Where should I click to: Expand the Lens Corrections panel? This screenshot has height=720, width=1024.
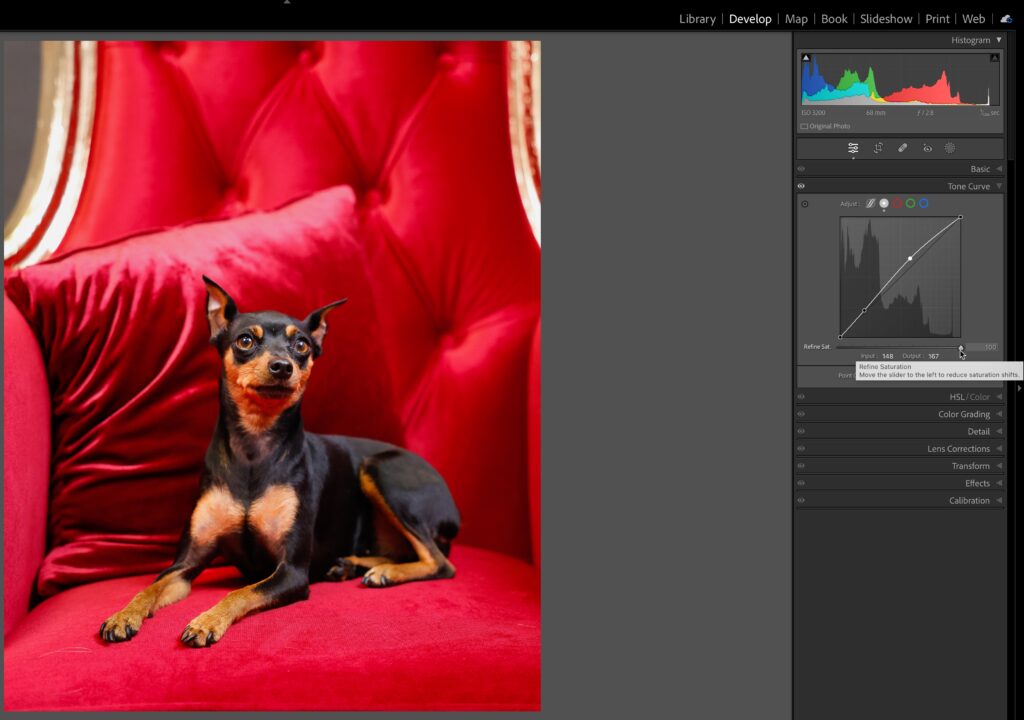pos(958,449)
